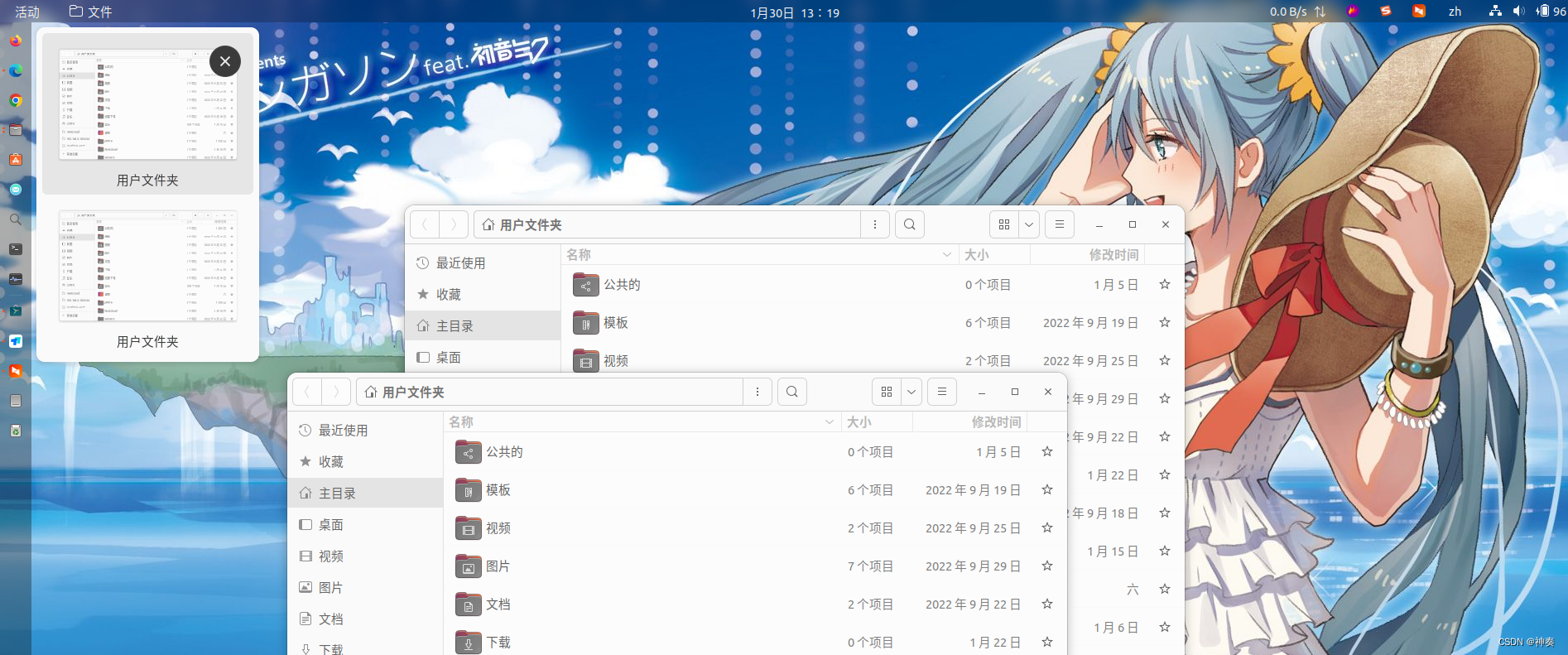1568x655 pixels.
Task: Select 视频 in the front window sidebar
Action: [367, 556]
